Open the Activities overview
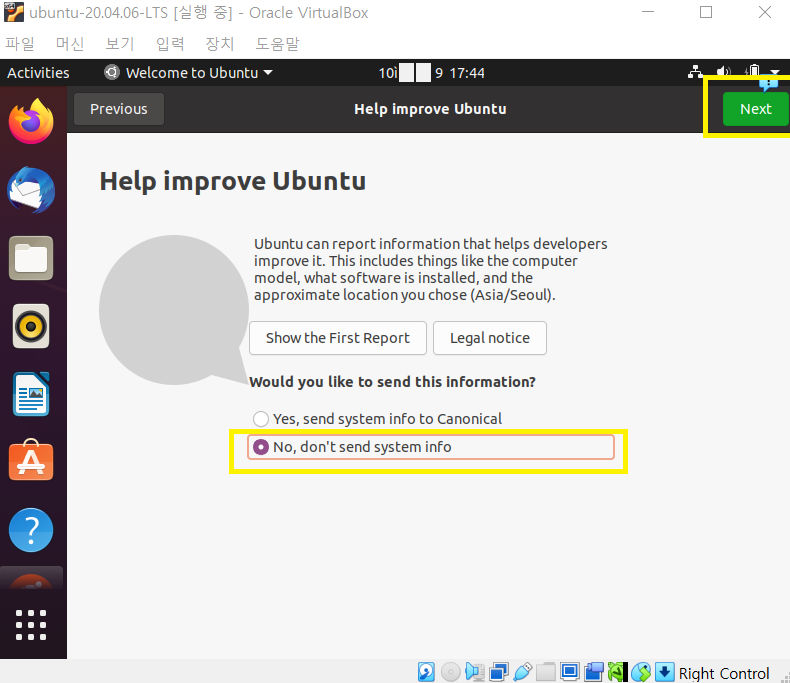This screenshot has width=790, height=683. tap(38, 73)
